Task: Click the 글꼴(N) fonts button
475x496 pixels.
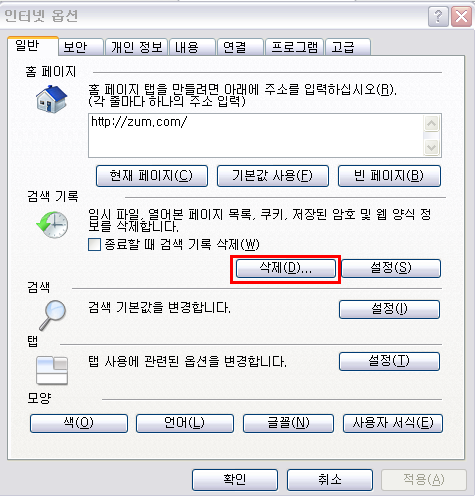Action: 288,423
